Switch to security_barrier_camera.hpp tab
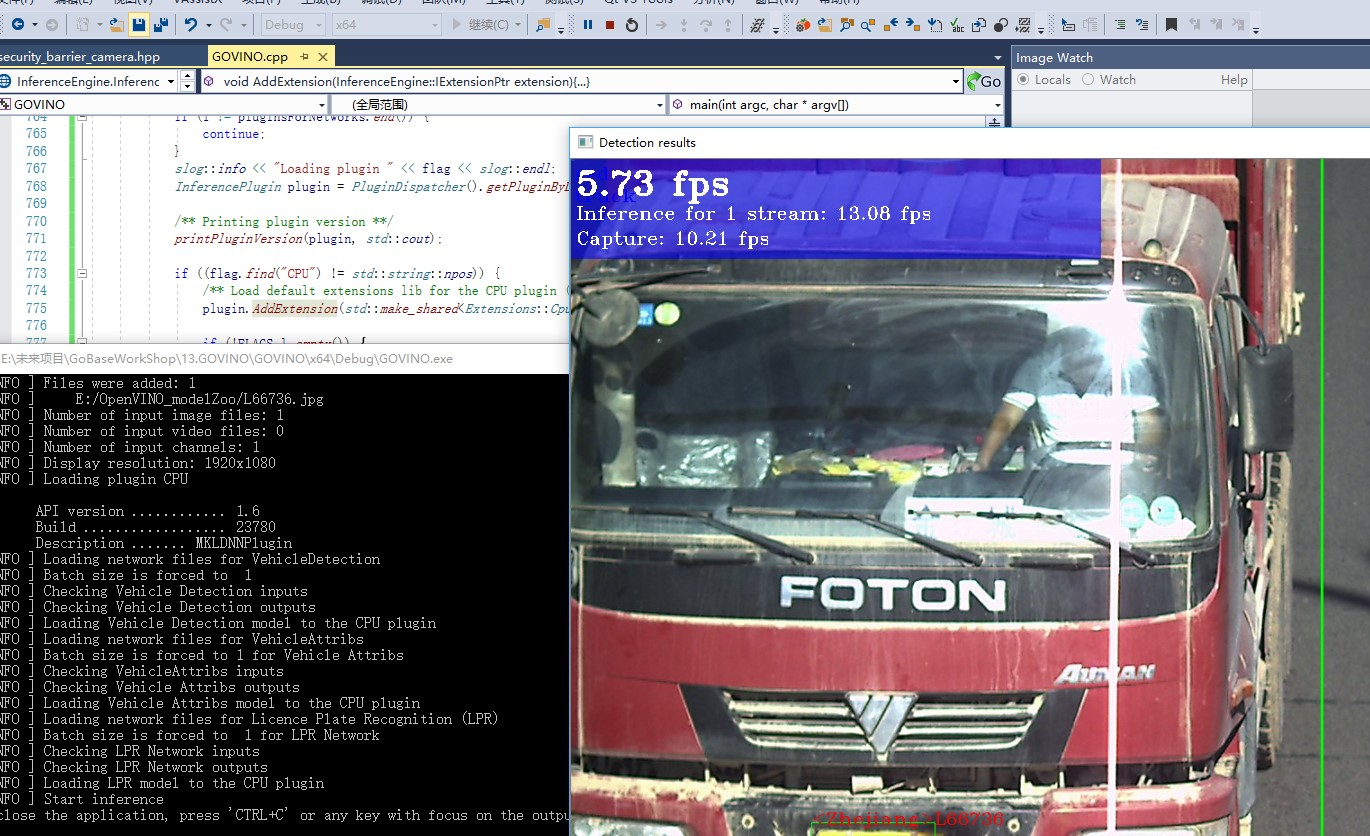This screenshot has height=836, width=1370. (80, 56)
